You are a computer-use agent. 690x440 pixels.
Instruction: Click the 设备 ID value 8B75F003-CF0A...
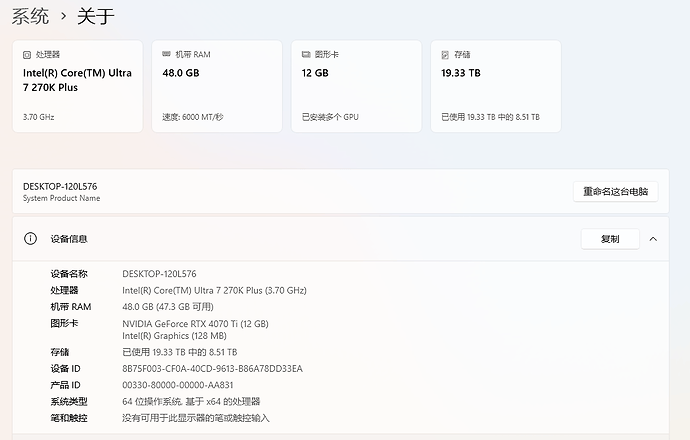coord(213,369)
